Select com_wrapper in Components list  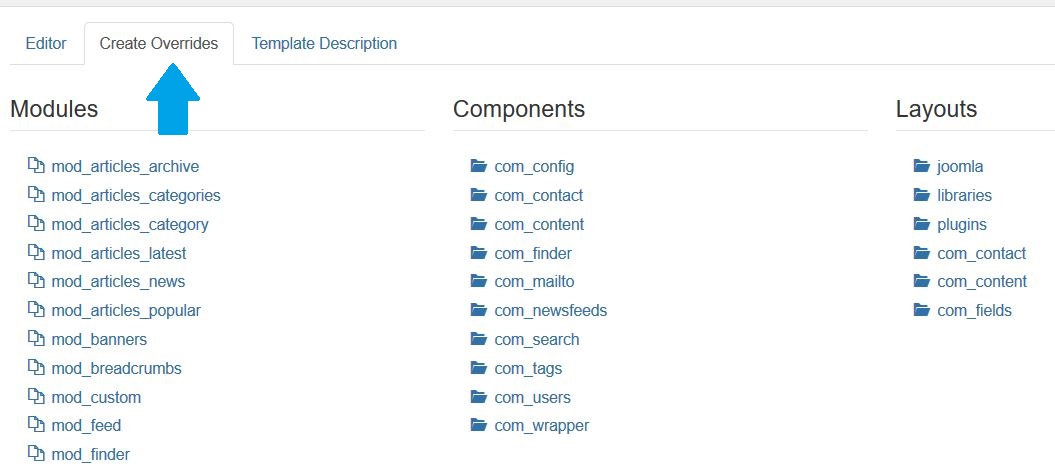point(542,425)
